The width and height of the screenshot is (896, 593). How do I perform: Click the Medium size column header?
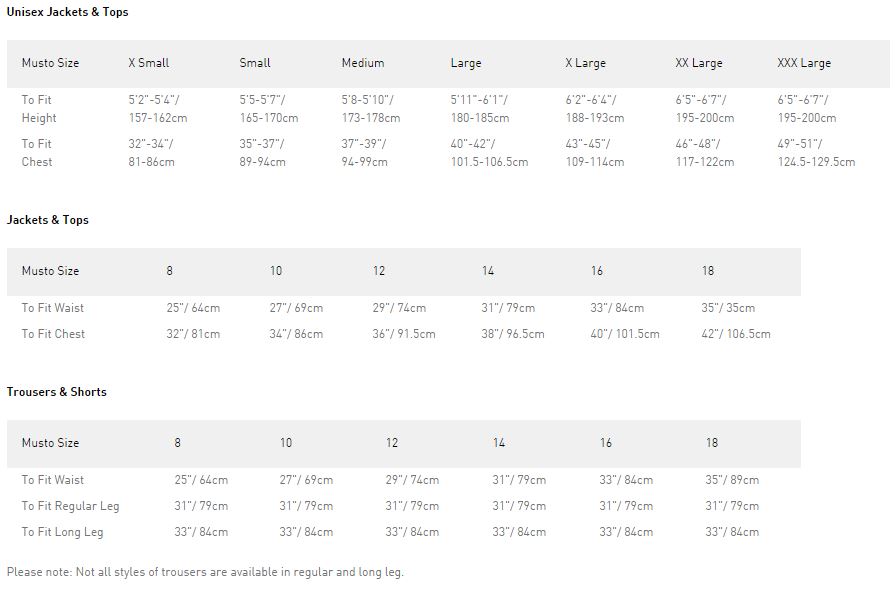pos(363,63)
